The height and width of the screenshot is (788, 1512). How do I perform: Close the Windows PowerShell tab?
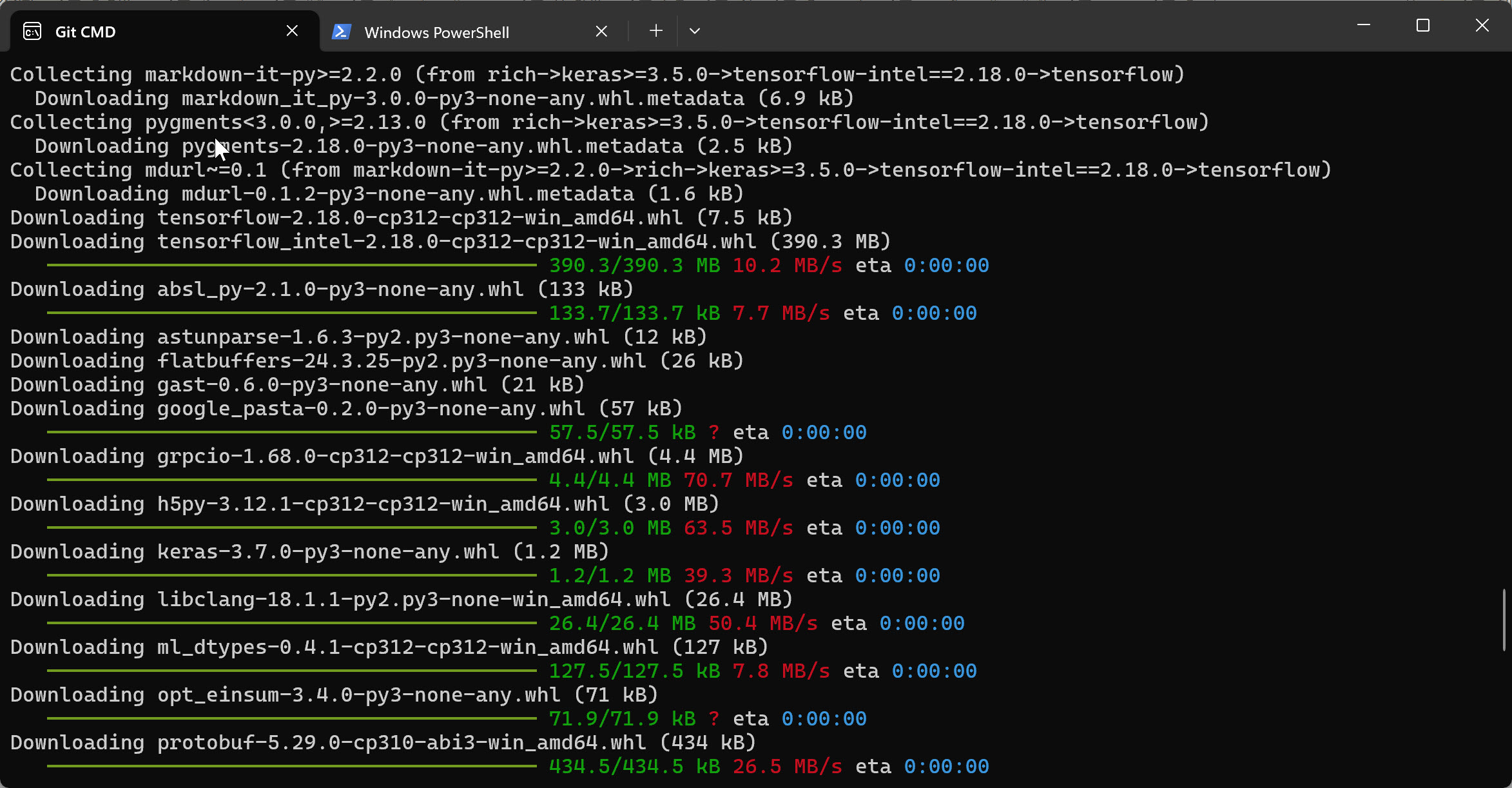tap(601, 32)
